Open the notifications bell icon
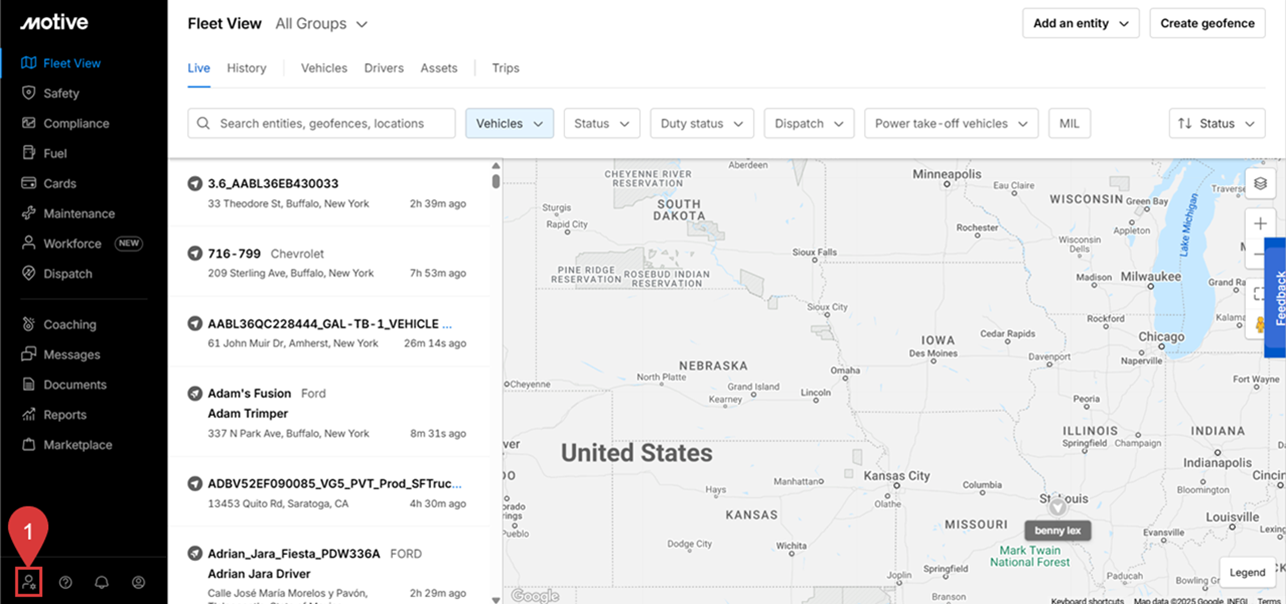Image resolution: width=1286 pixels, height=604 pixels. [x=102, y=582]
